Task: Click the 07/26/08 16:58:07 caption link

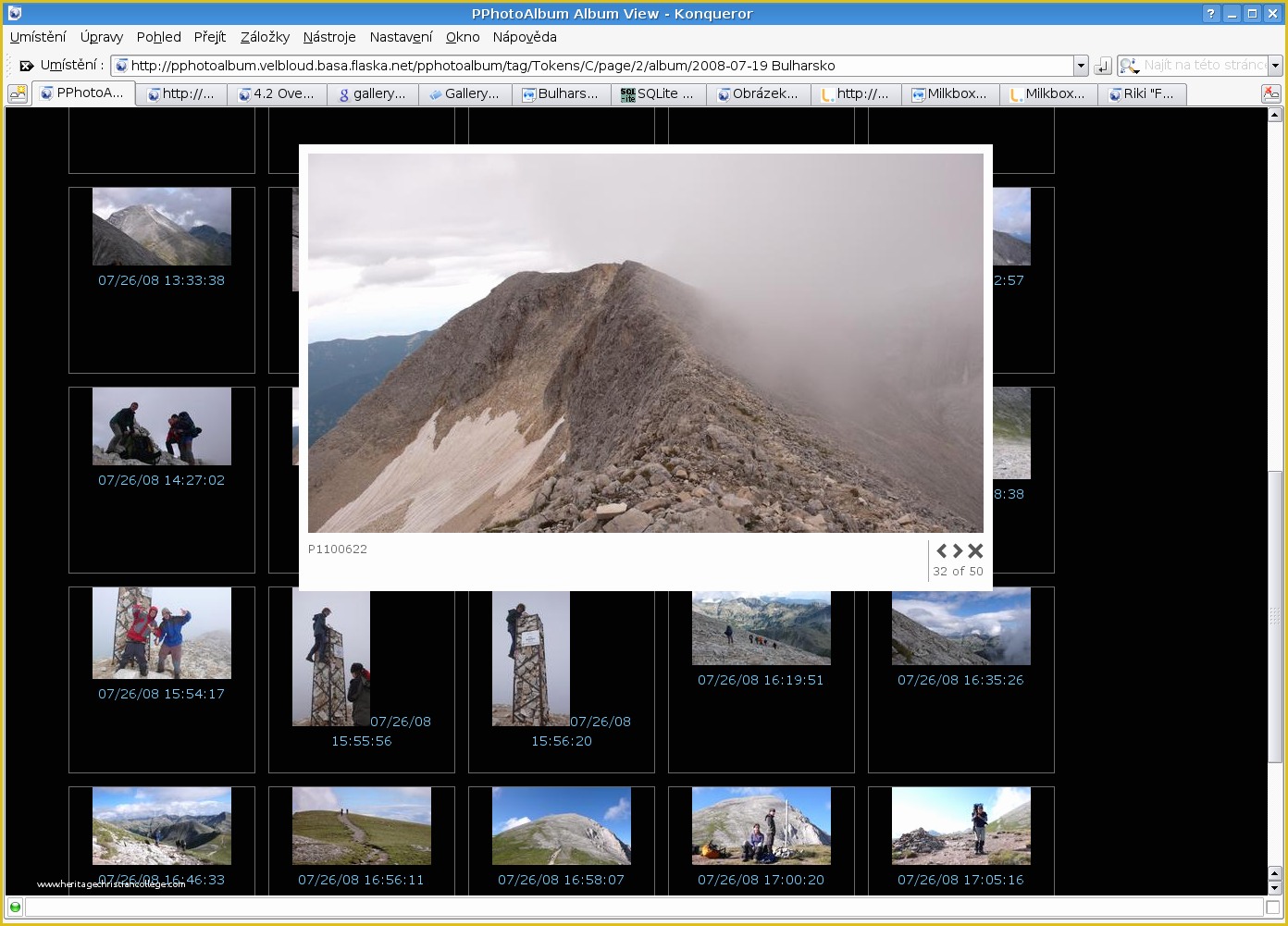Action: pyautogui.click(x=561, y=880)
